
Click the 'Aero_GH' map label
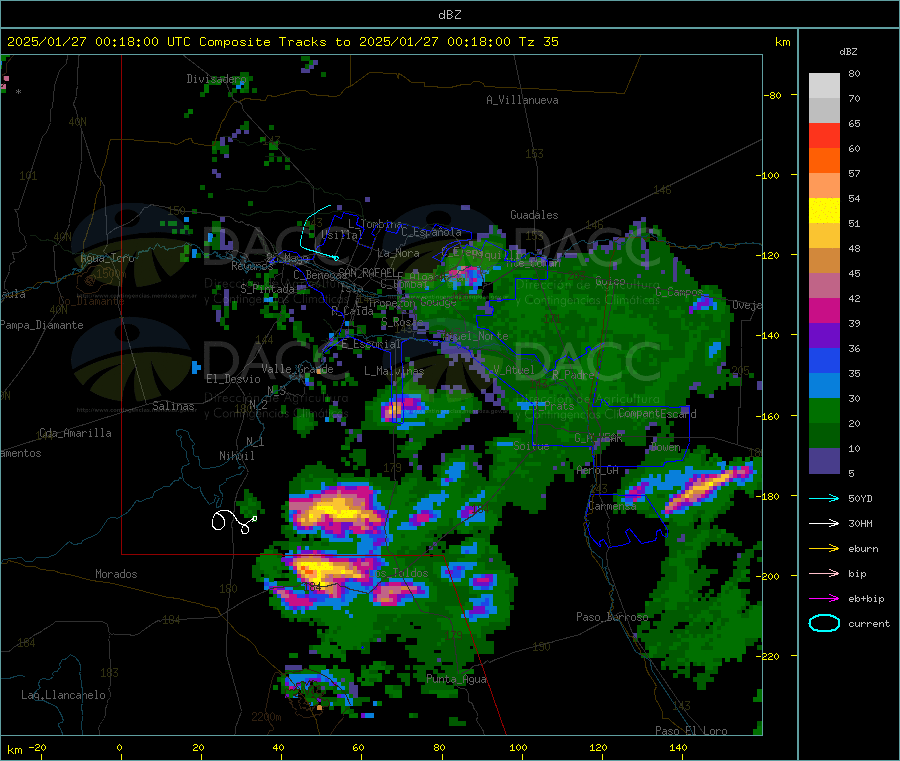(597, 470)
